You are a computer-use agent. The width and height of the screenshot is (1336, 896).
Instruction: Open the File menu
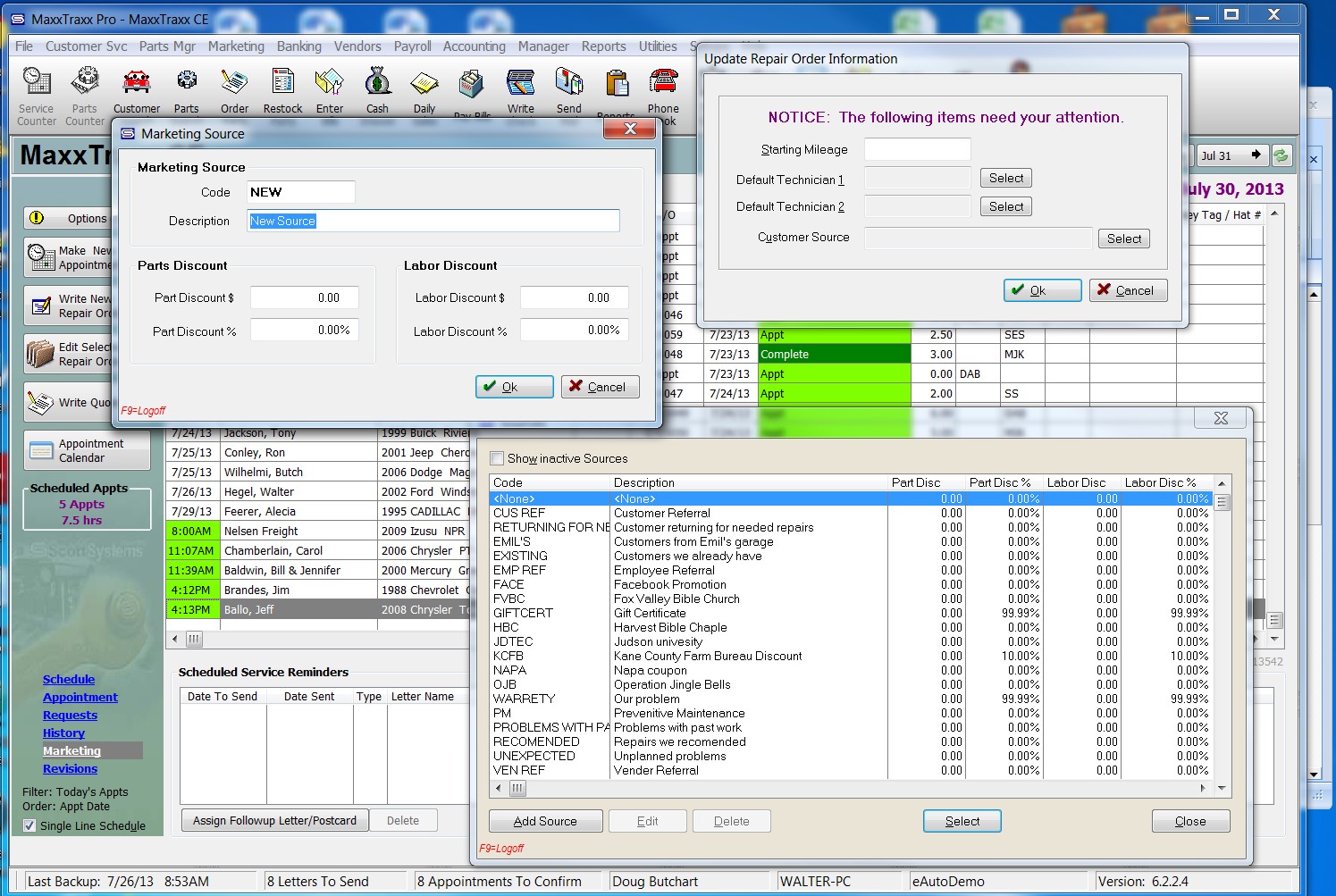coord(24,46)
